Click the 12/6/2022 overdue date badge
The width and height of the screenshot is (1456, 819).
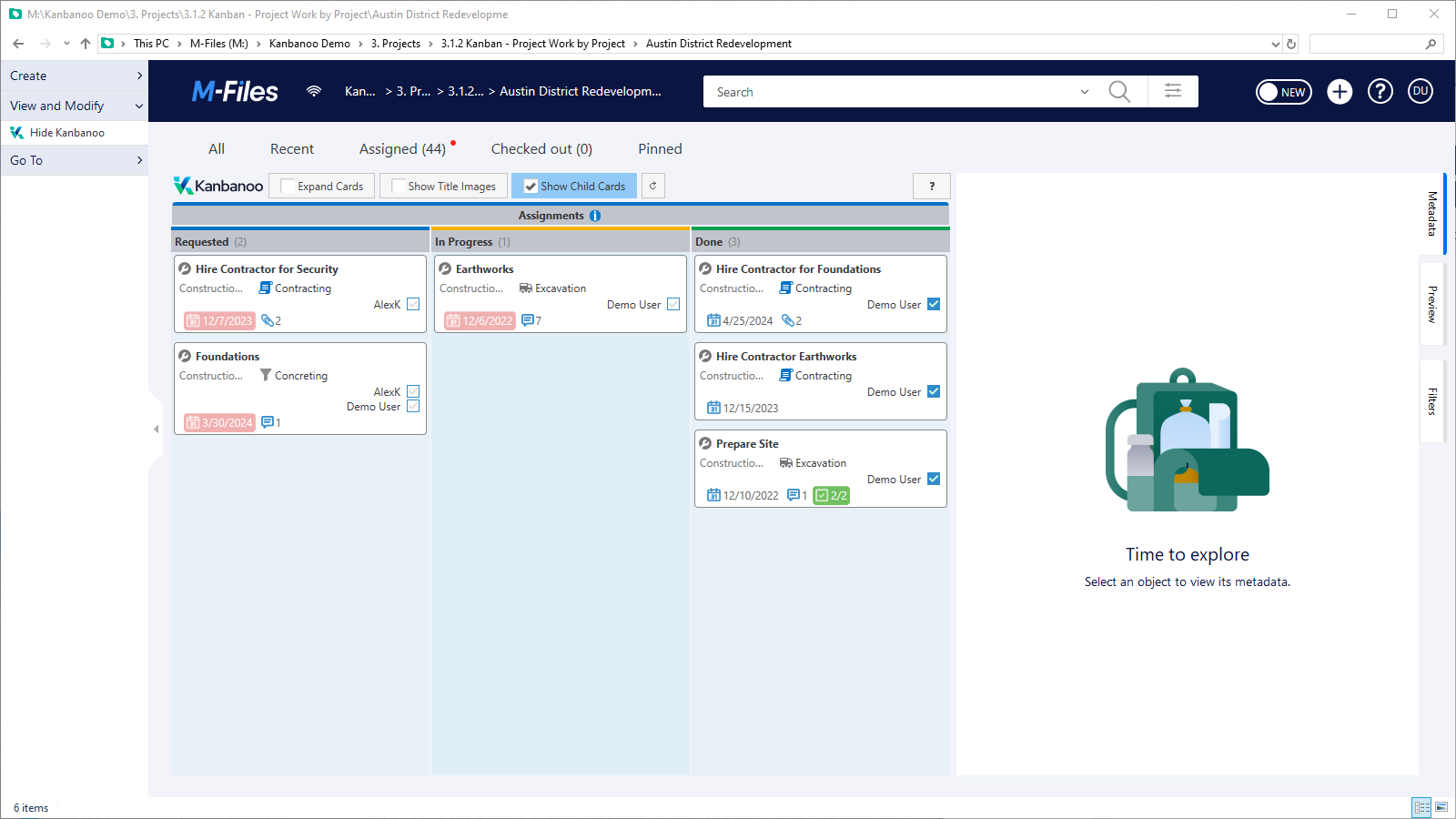(480, 320)
